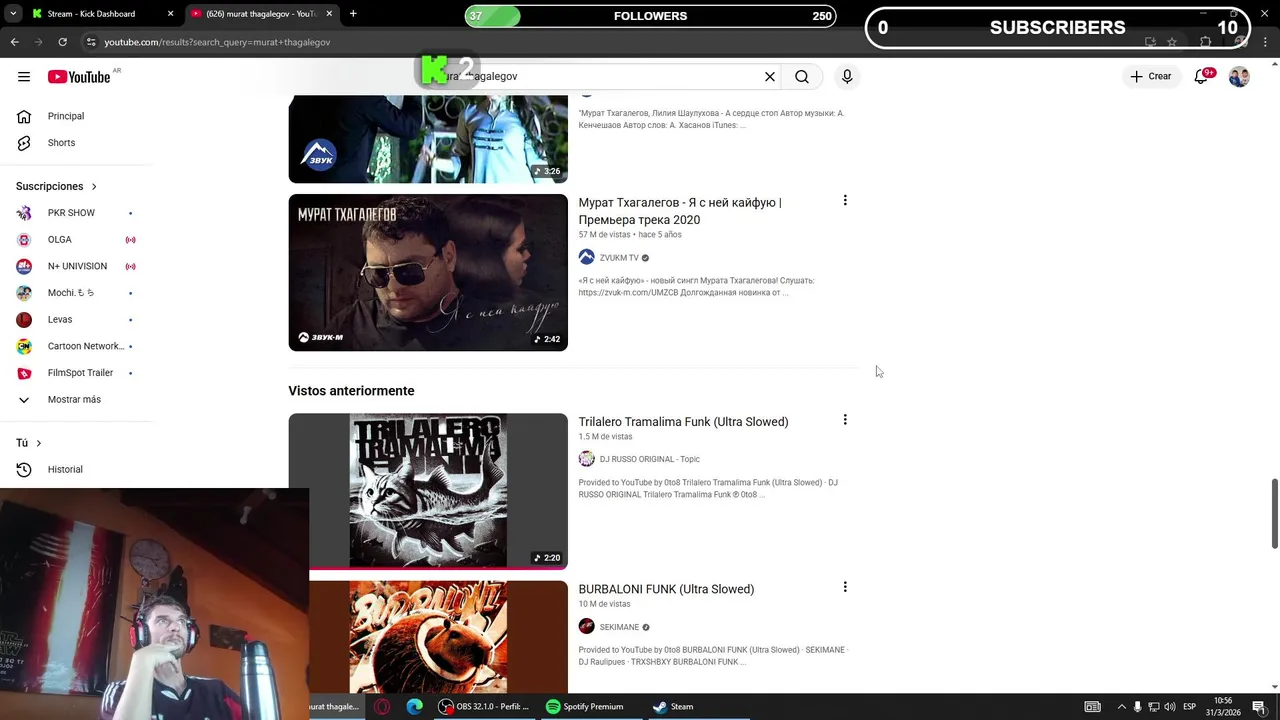Expand Mostrar más subscriptions
Viewport: 1280px width, 720px height.
point(76,399)
